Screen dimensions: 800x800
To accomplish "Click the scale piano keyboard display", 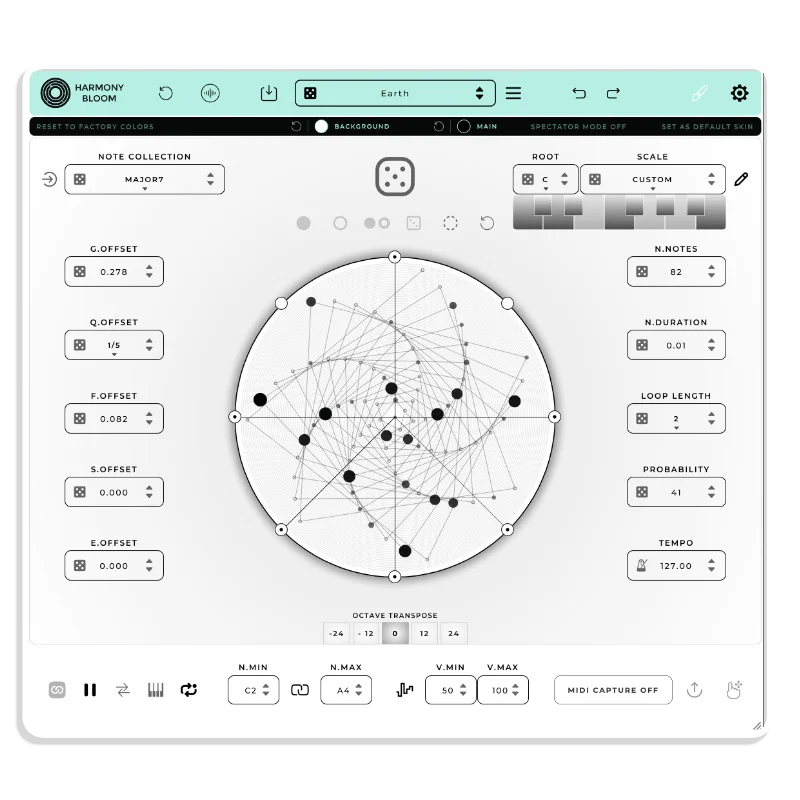I will 619,212.
